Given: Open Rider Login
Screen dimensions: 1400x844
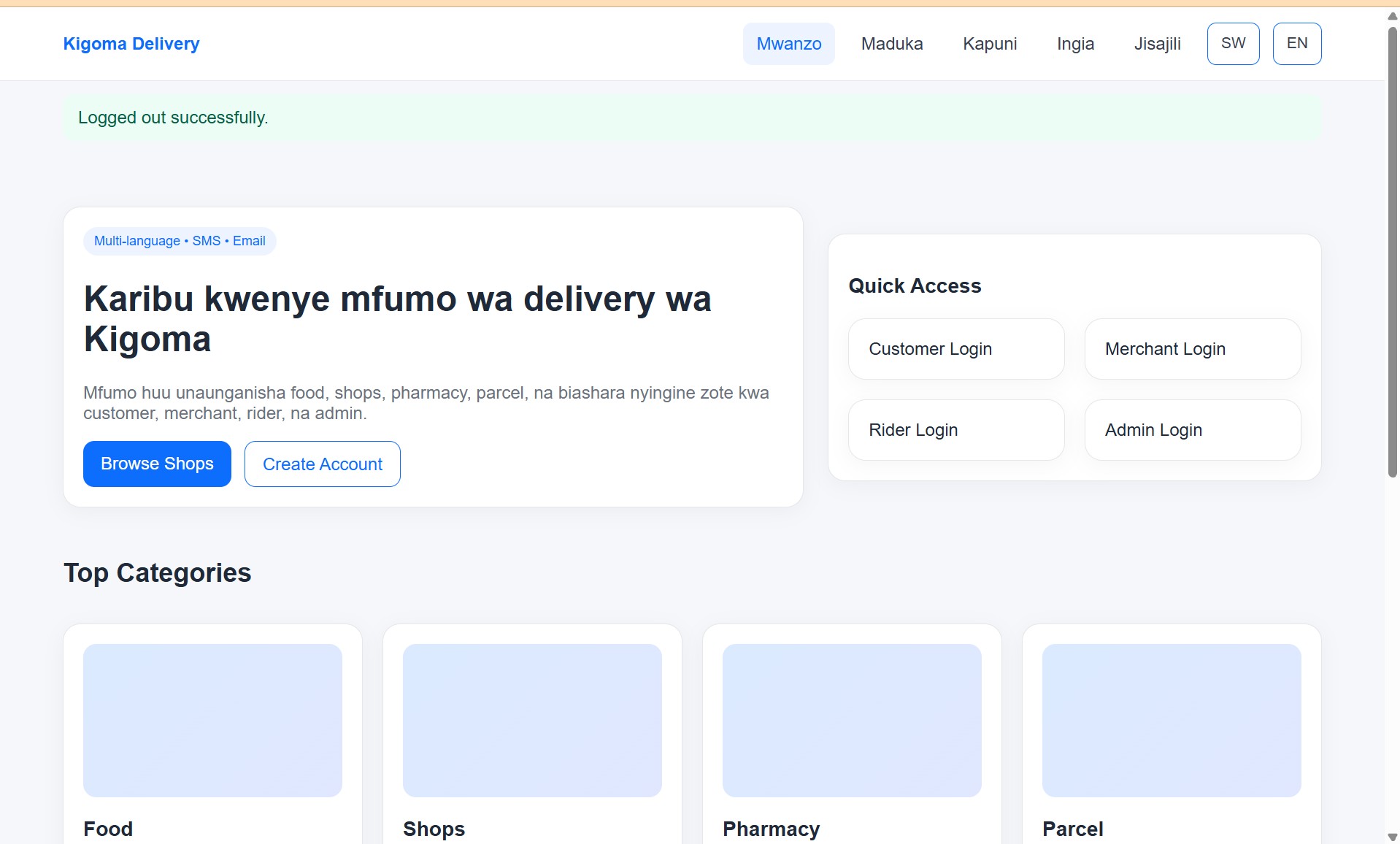Looking at the screenshot, I should tap(956, 429).
